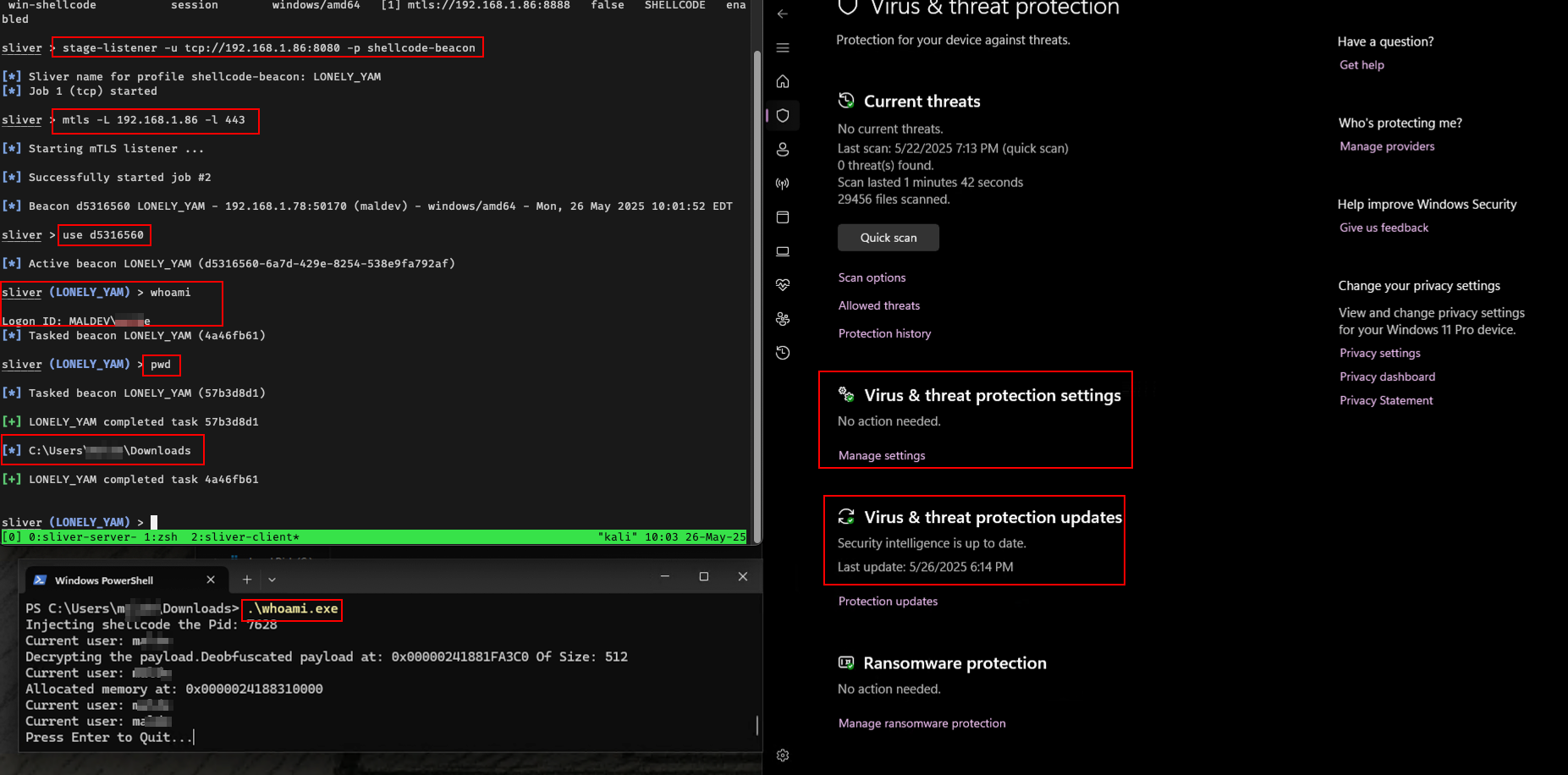The width and height of the screenshot is (1568, 775).
Task: Click 'Last update: 5/26/2025 6:14 PM' text
Action: [x=925, y=567]
